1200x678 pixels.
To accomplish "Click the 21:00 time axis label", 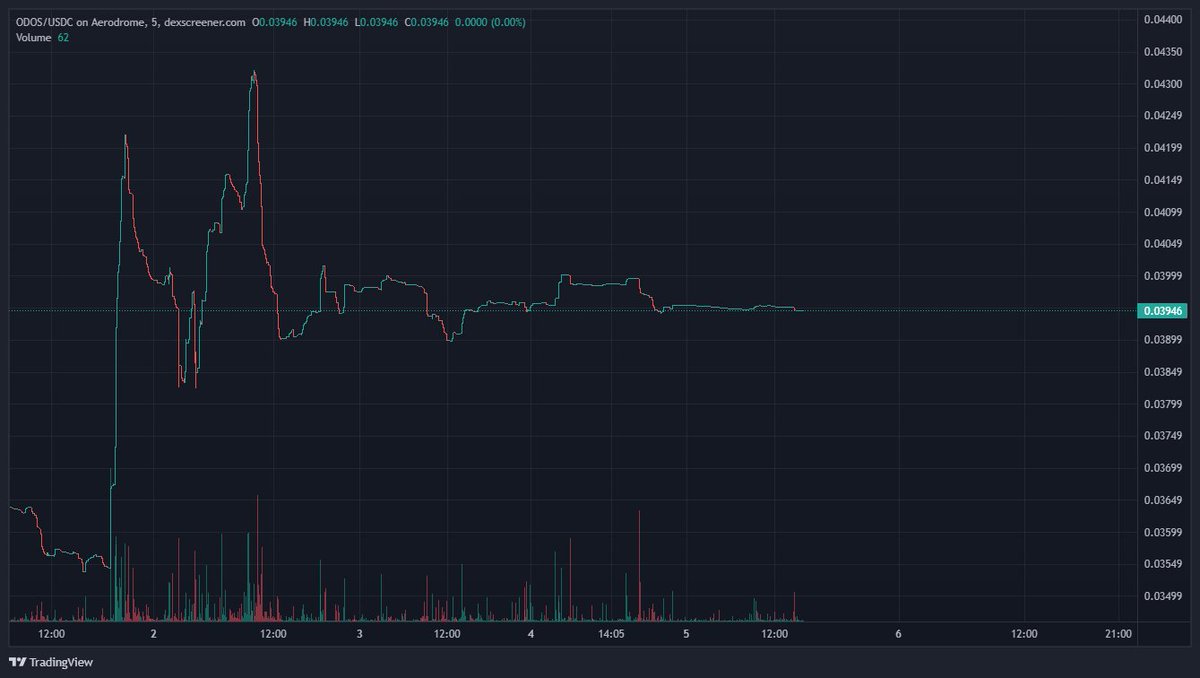I will [1118, 634].
